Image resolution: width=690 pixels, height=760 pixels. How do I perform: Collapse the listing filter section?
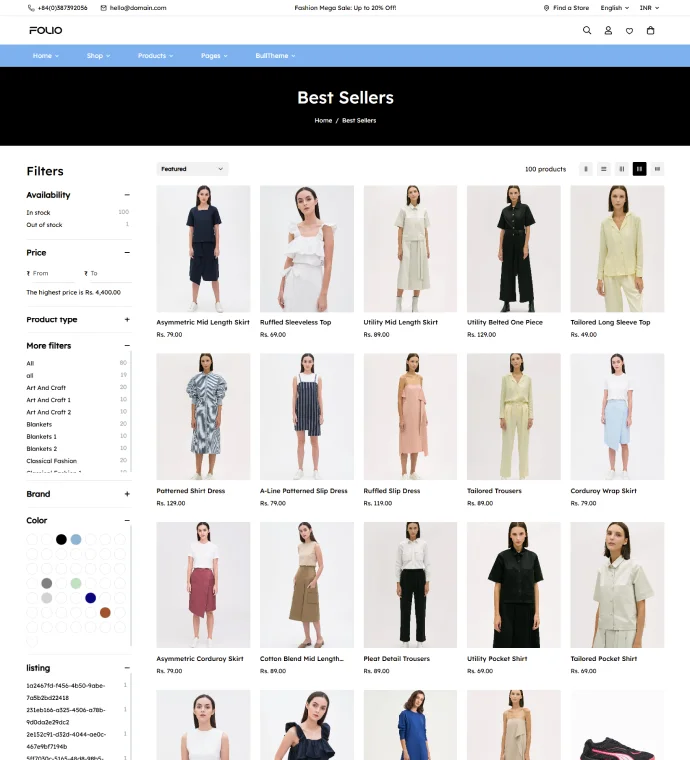(x=127, y=667)
